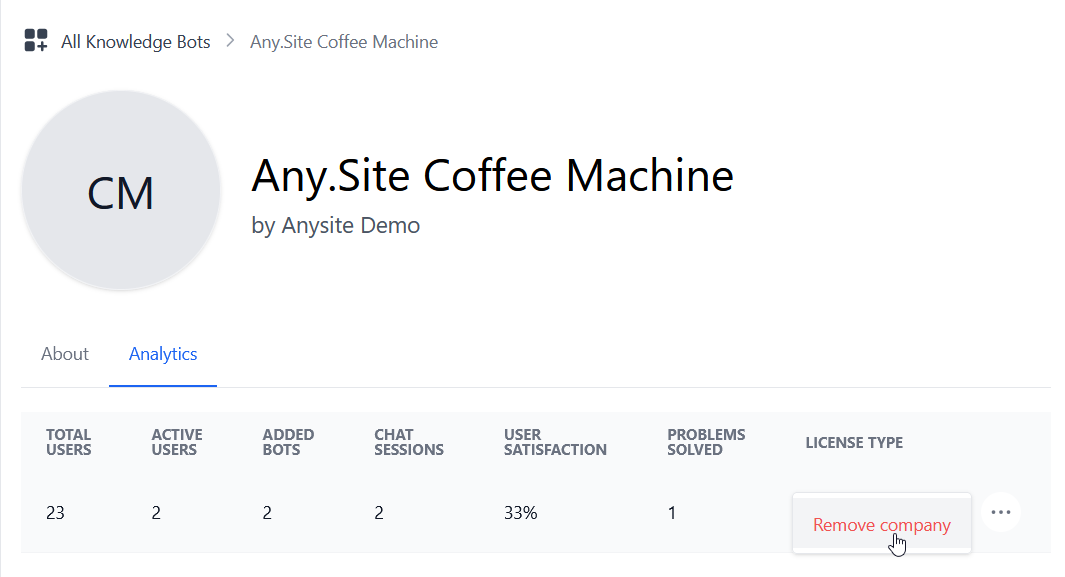Click the License Type column header
The image size is (1065, 577).
pos(854,442)
